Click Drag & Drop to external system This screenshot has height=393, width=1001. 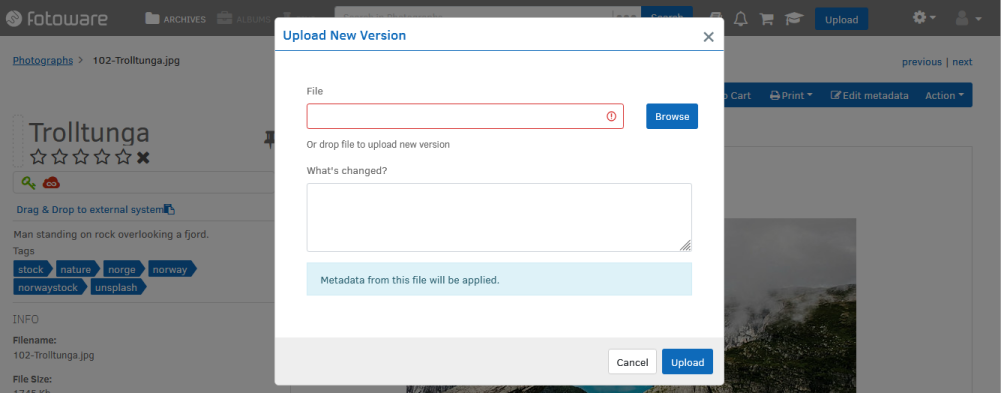89,210
